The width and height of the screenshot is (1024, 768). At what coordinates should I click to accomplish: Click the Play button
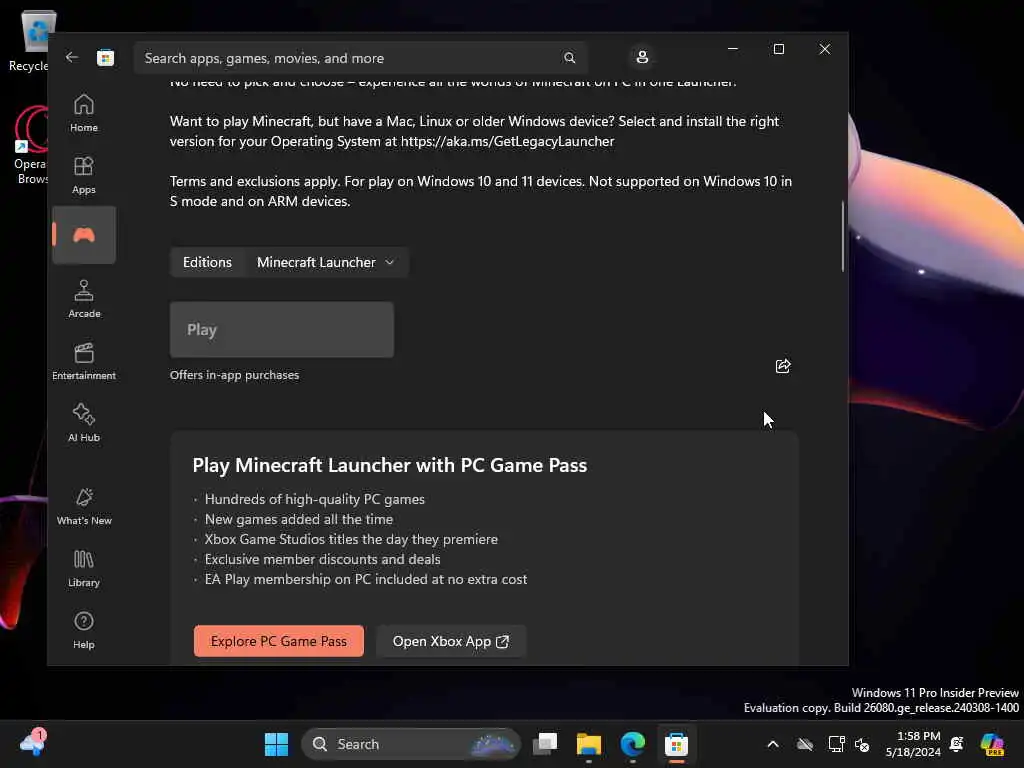click(281, 330)
